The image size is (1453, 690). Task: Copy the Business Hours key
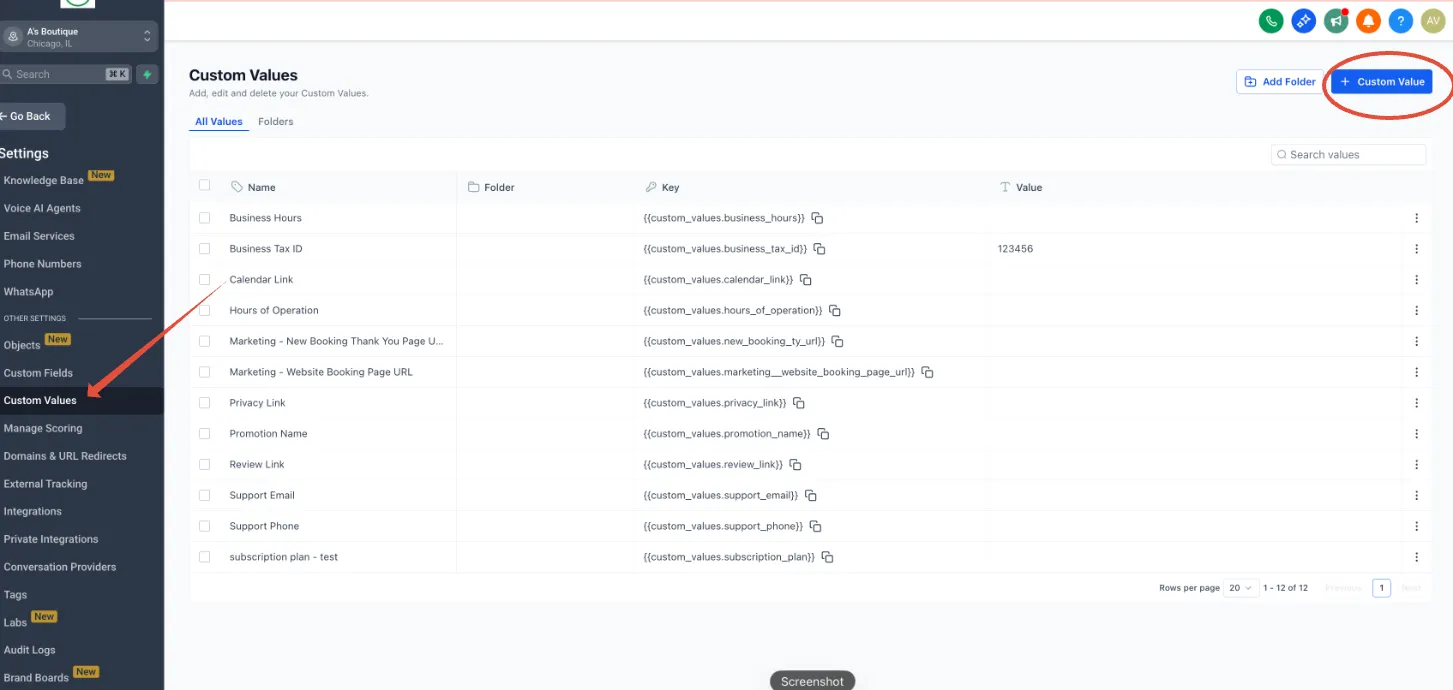817,218
